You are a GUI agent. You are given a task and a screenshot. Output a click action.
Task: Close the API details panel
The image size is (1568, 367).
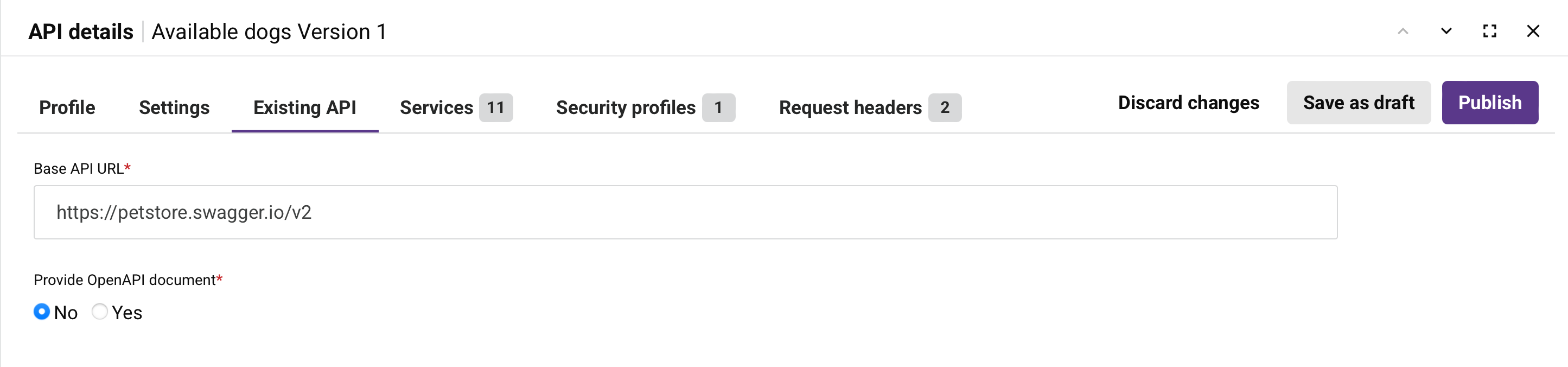(1532, 31)
